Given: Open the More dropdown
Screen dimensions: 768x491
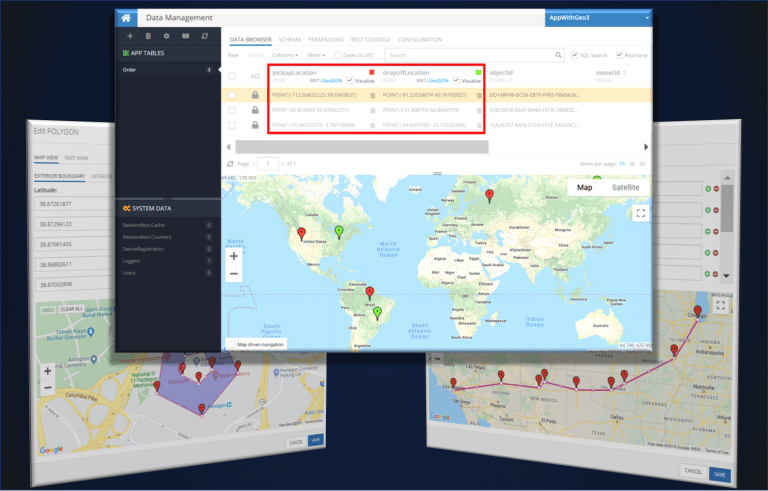Looking at the screenshot, I should [x=316, y=55].
